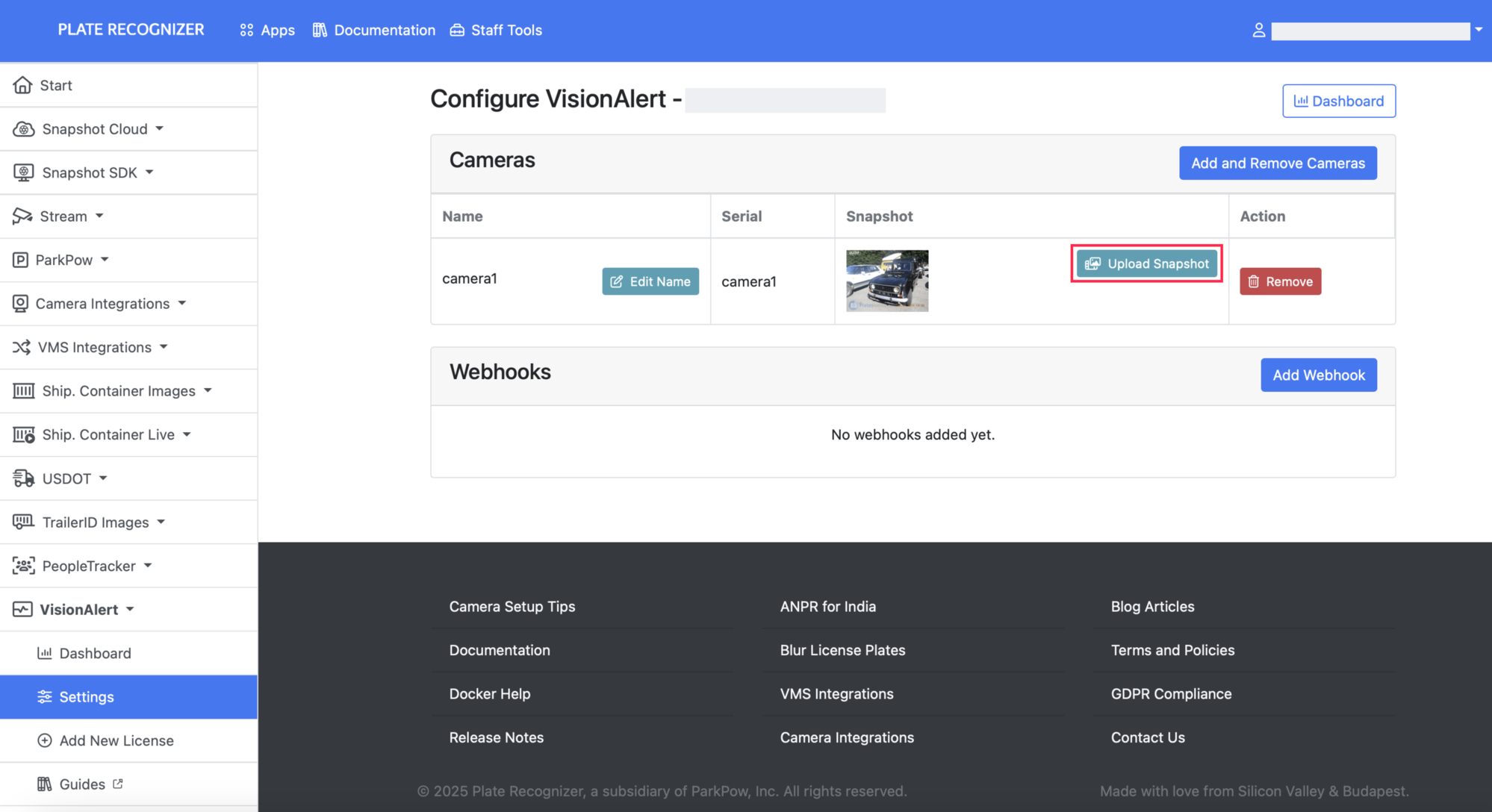
Task: Click the Start home icon in sidebar
Action: click(x=23, y=85)
